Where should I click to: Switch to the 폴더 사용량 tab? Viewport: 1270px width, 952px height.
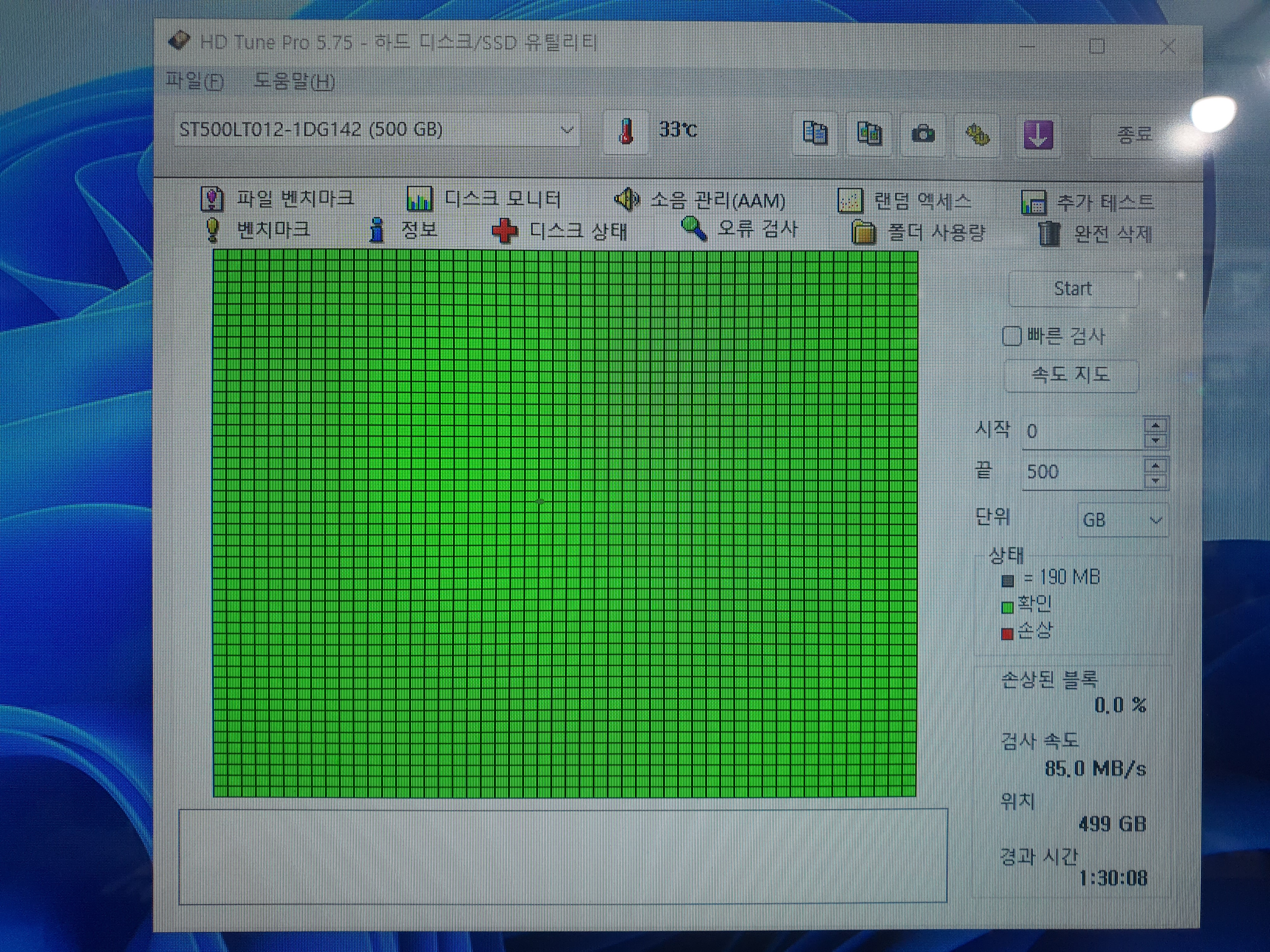point(918,232)
